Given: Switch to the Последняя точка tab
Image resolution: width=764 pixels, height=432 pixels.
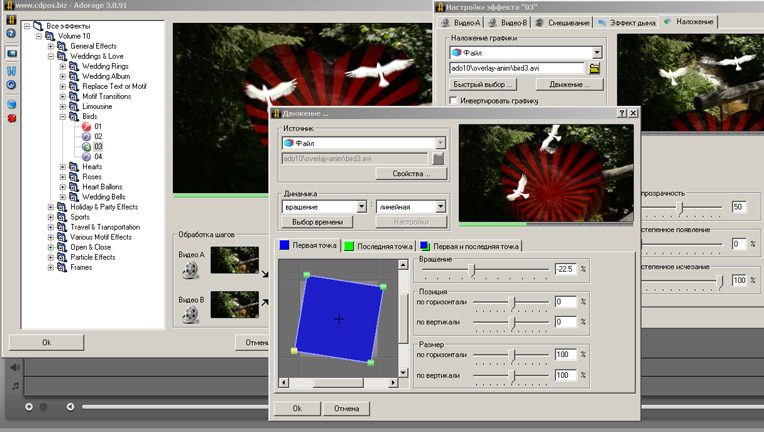Looking at the screenshot, I should tap(378, 246).
